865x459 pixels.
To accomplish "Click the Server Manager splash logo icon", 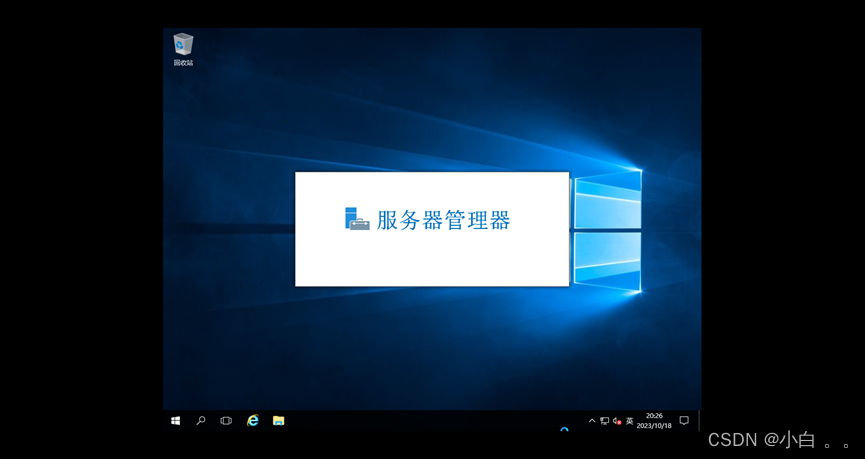I will point(357,218).
